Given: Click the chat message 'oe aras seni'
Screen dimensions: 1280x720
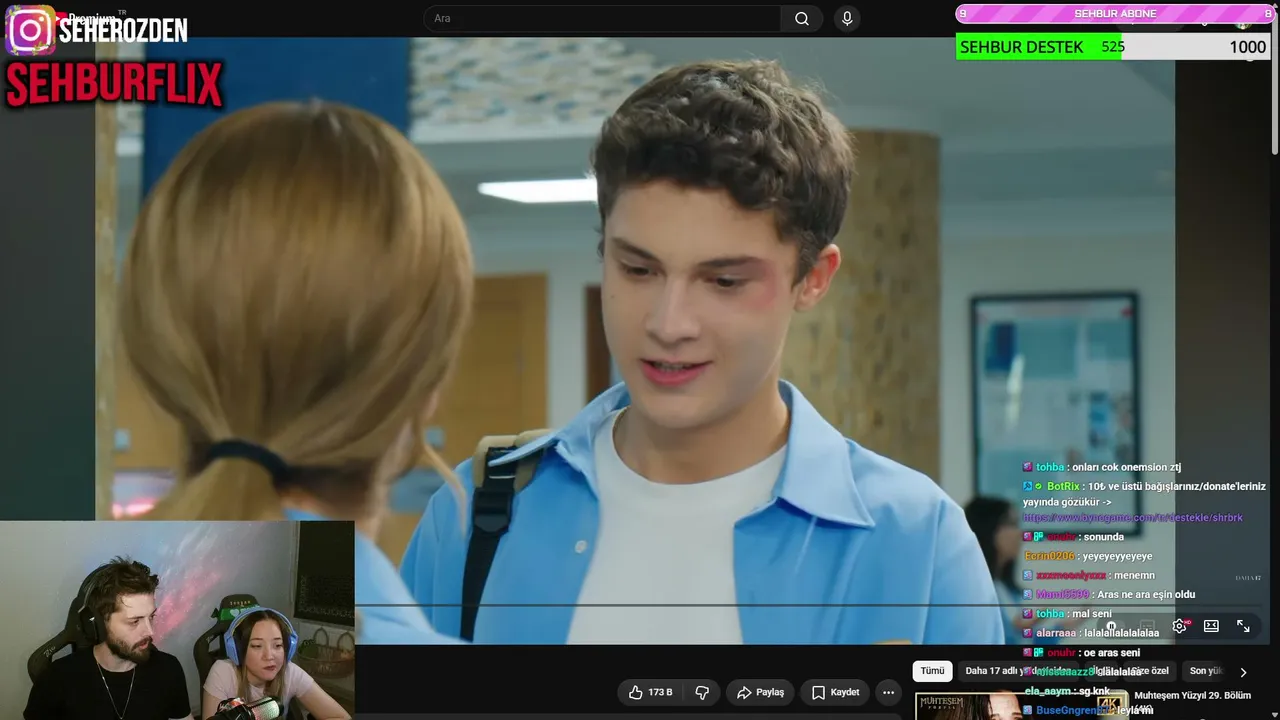Looking at the screenshot, I should pos(1111,653).
